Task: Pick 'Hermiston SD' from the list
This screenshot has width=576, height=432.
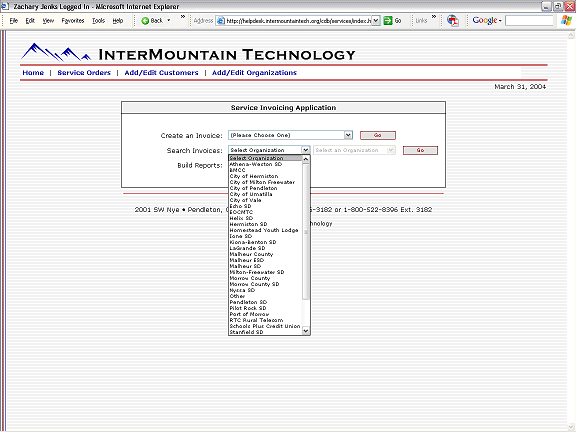Action: tap(265, 224)
